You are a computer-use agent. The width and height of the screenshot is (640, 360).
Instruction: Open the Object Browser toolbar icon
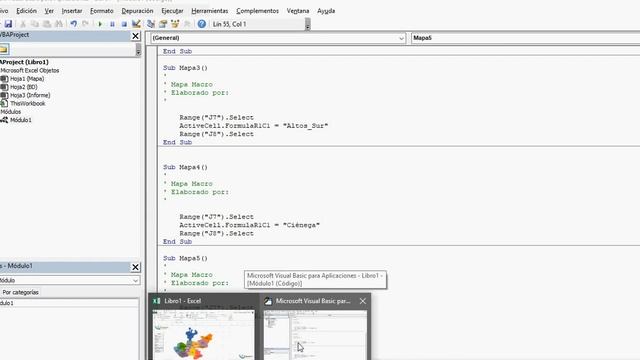175,24
